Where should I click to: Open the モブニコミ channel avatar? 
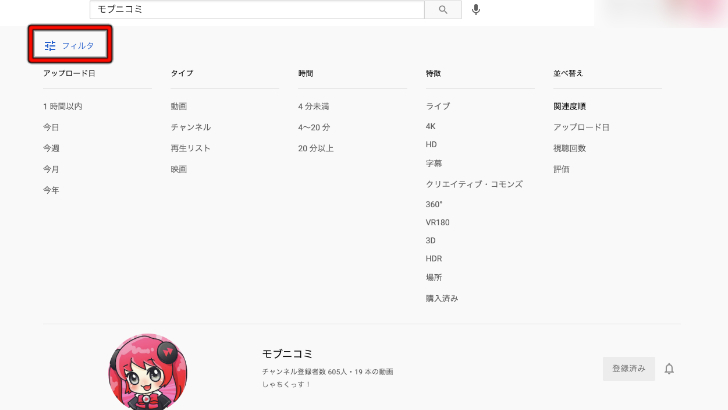click(x=148, y=371)
